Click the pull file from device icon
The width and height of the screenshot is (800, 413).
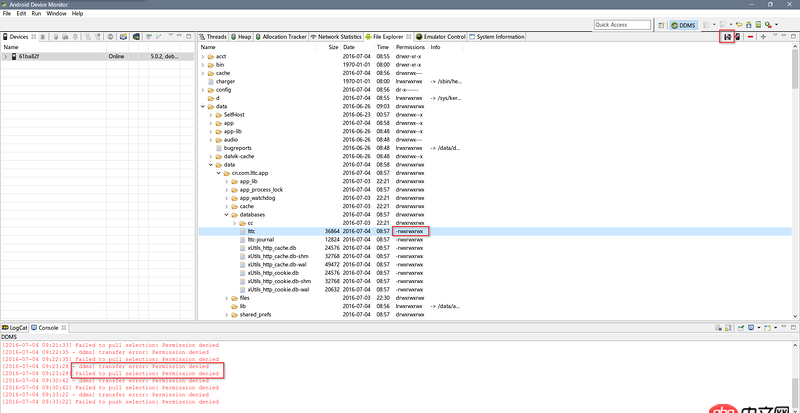pyautogui.click(x=727, y=37)
